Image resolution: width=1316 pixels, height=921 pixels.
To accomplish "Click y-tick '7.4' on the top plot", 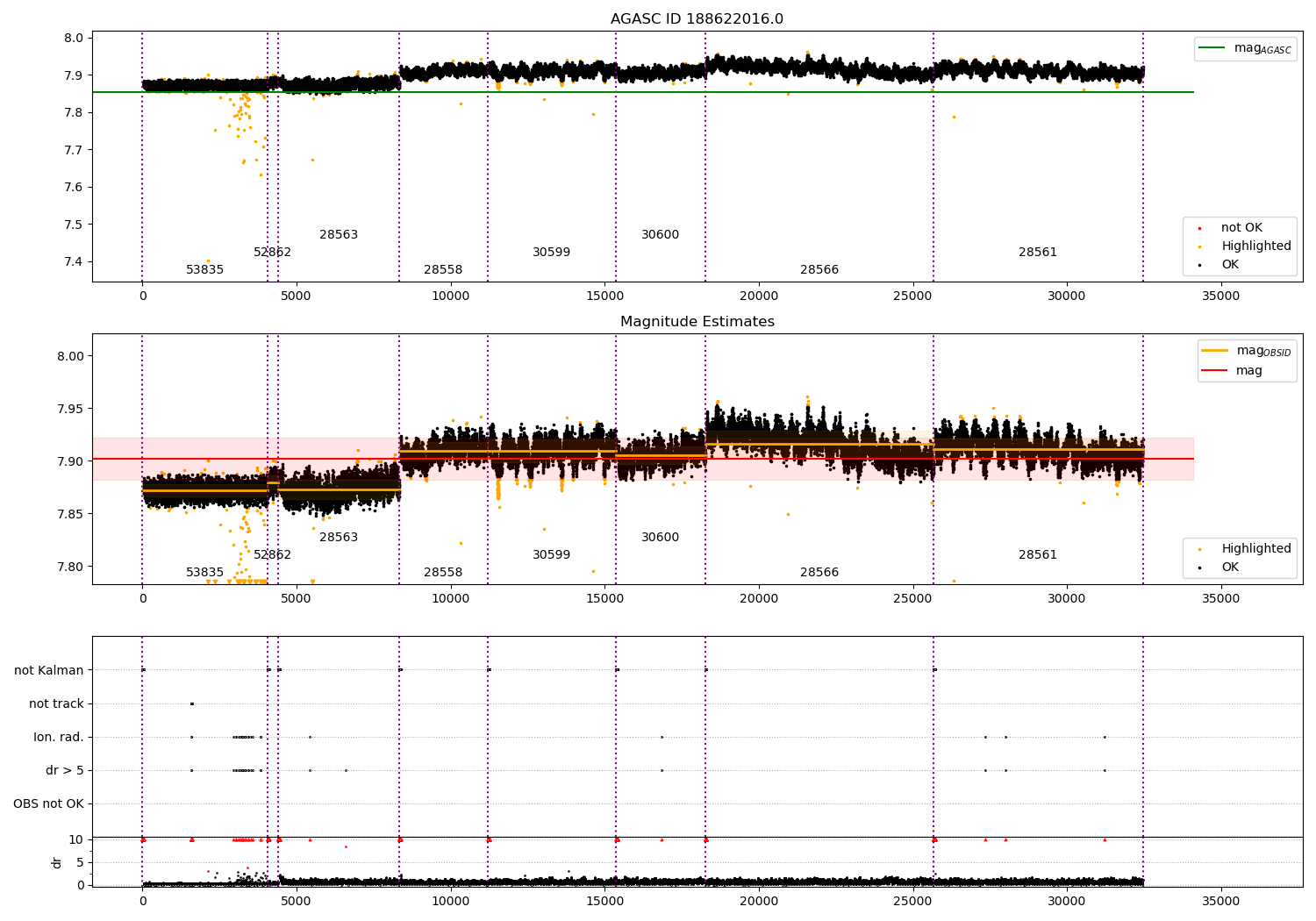I will [x=74, y=262].
